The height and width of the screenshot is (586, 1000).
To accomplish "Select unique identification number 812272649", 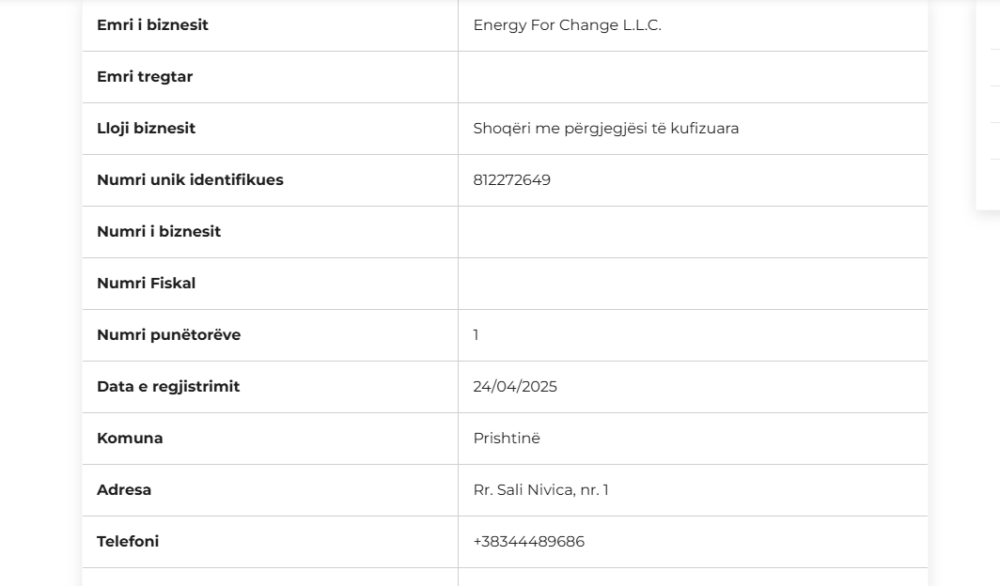I will (x=511, y=180).
